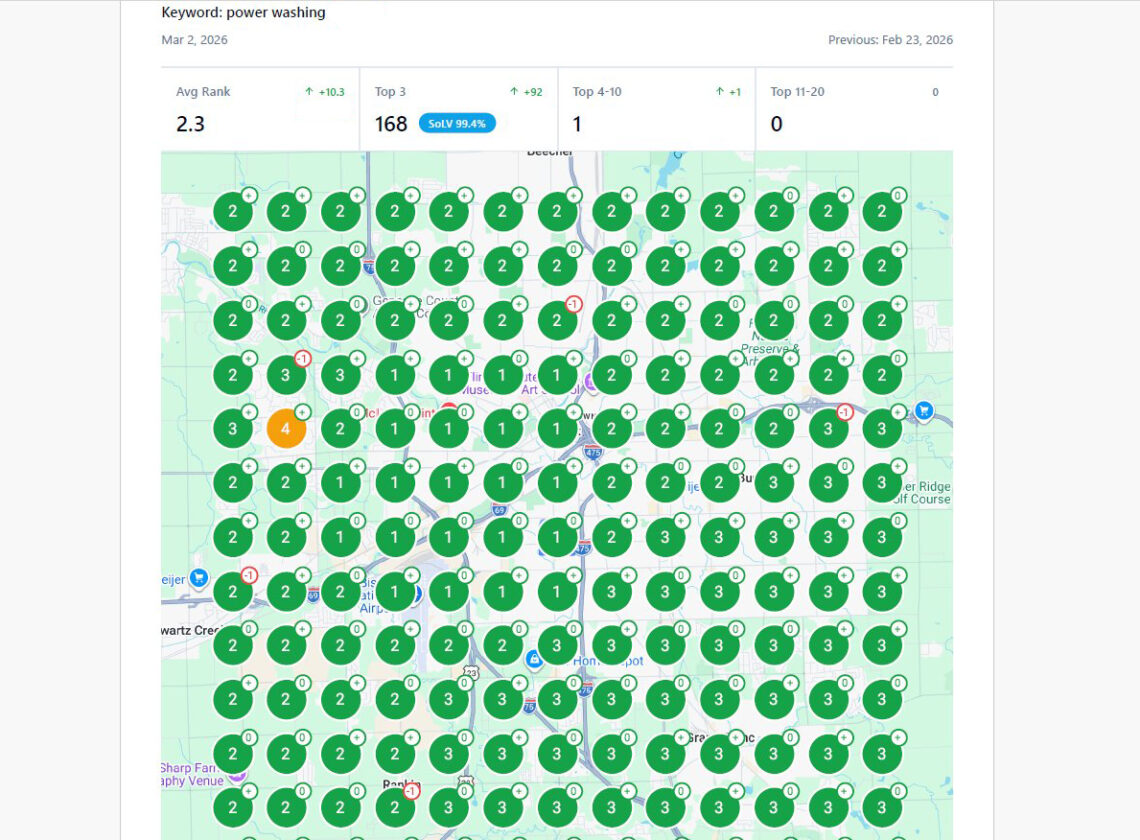1140x840 pixels.
Task: Open the SoLV 99.4% badge
Action: (457, 123)
